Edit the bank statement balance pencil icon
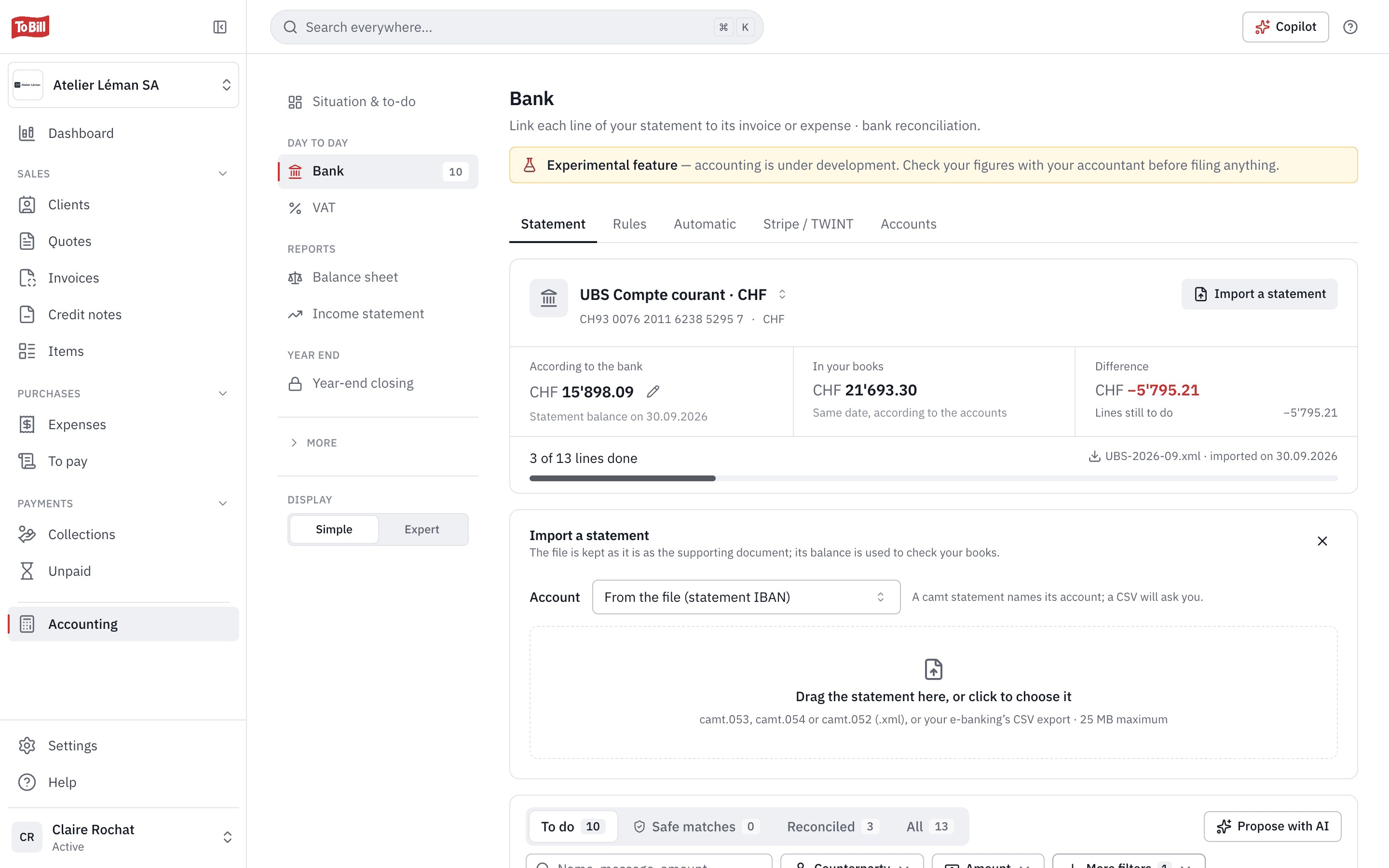 click(653, 392)
